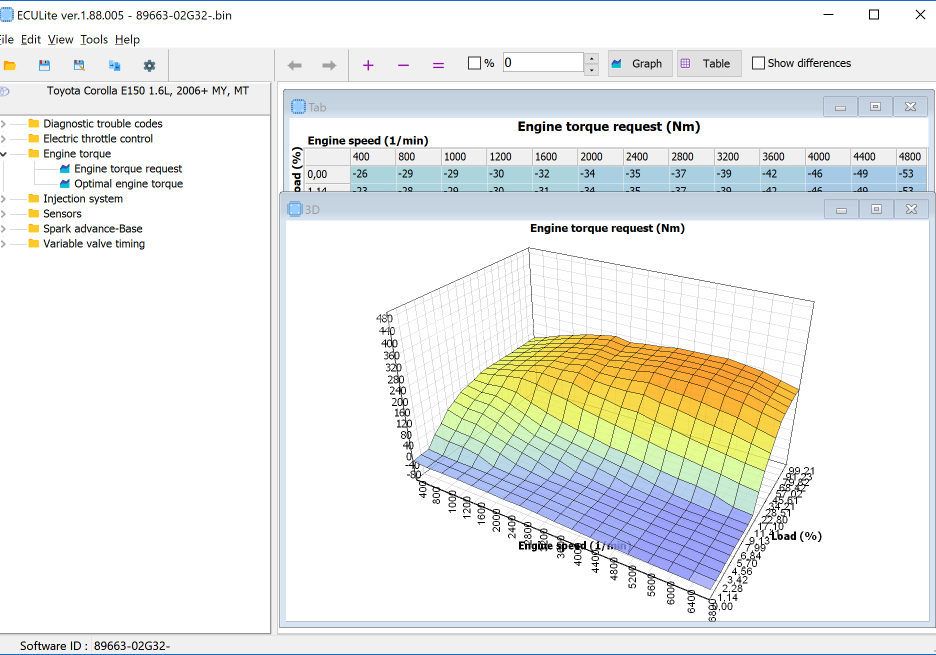
Task: Open the Tools menu
Action: pos(94,40)
